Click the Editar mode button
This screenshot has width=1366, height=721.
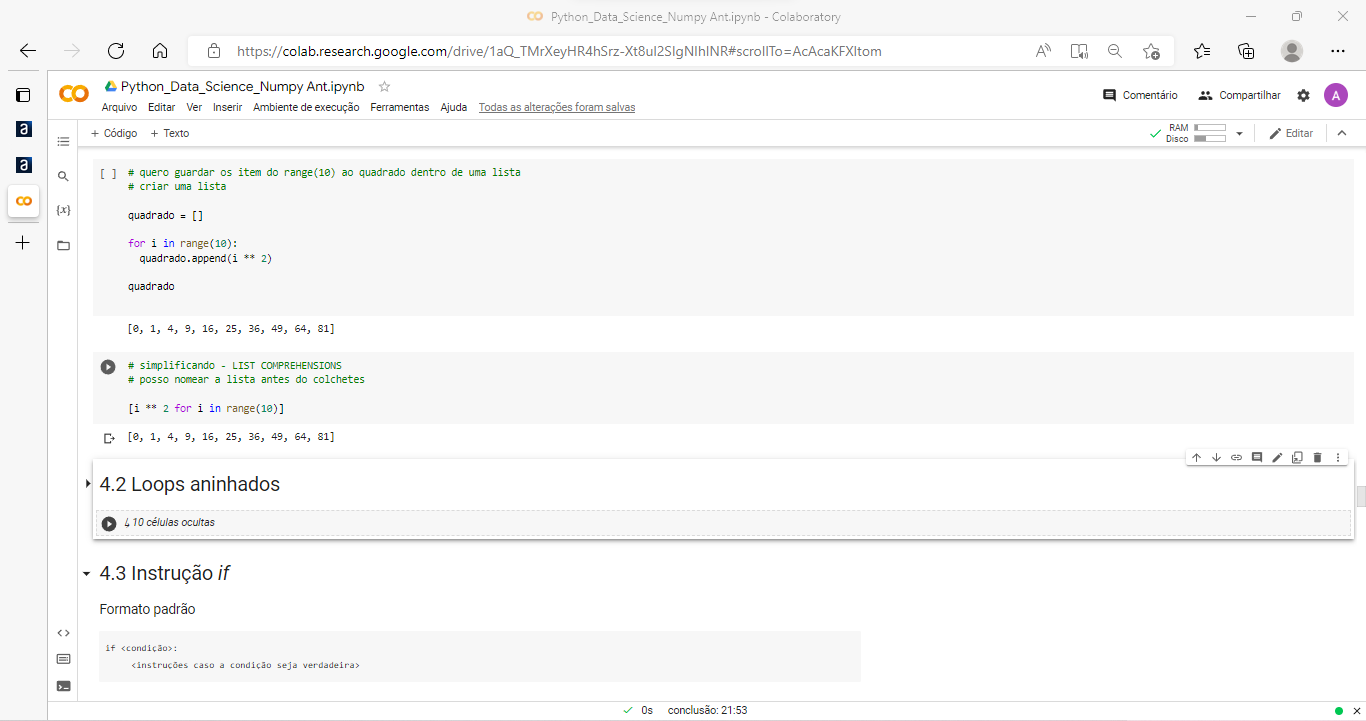coord(1291,133)
